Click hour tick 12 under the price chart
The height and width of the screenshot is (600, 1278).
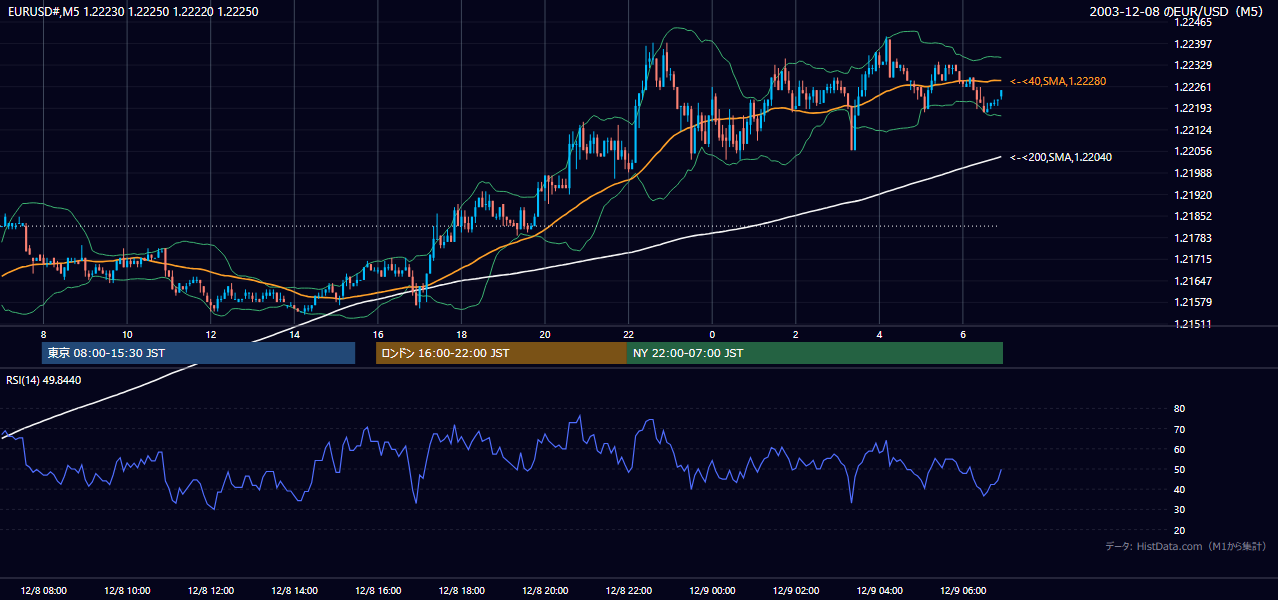tap(211, 334)
